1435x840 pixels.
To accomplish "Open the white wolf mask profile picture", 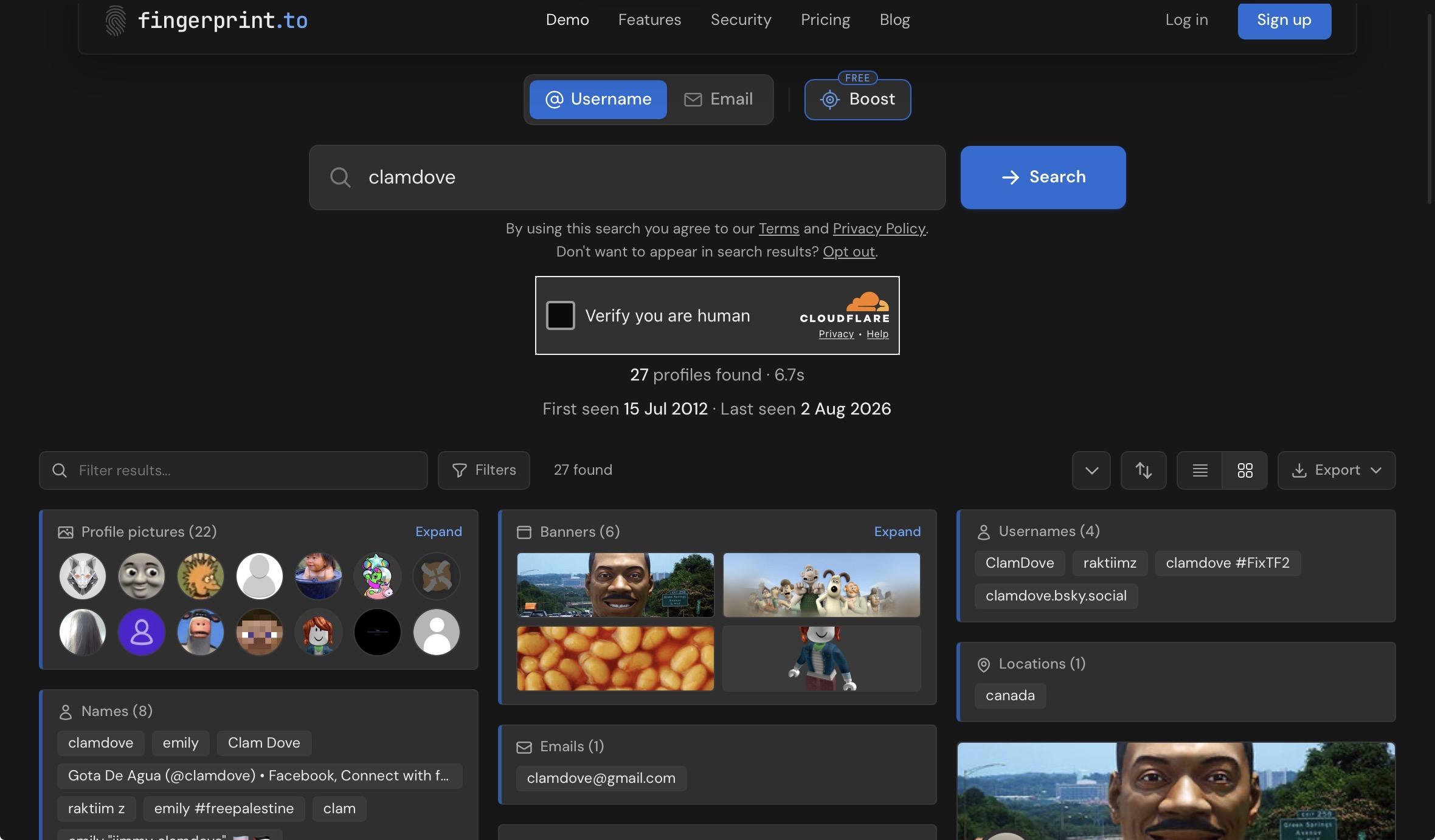I will point(83,576).
